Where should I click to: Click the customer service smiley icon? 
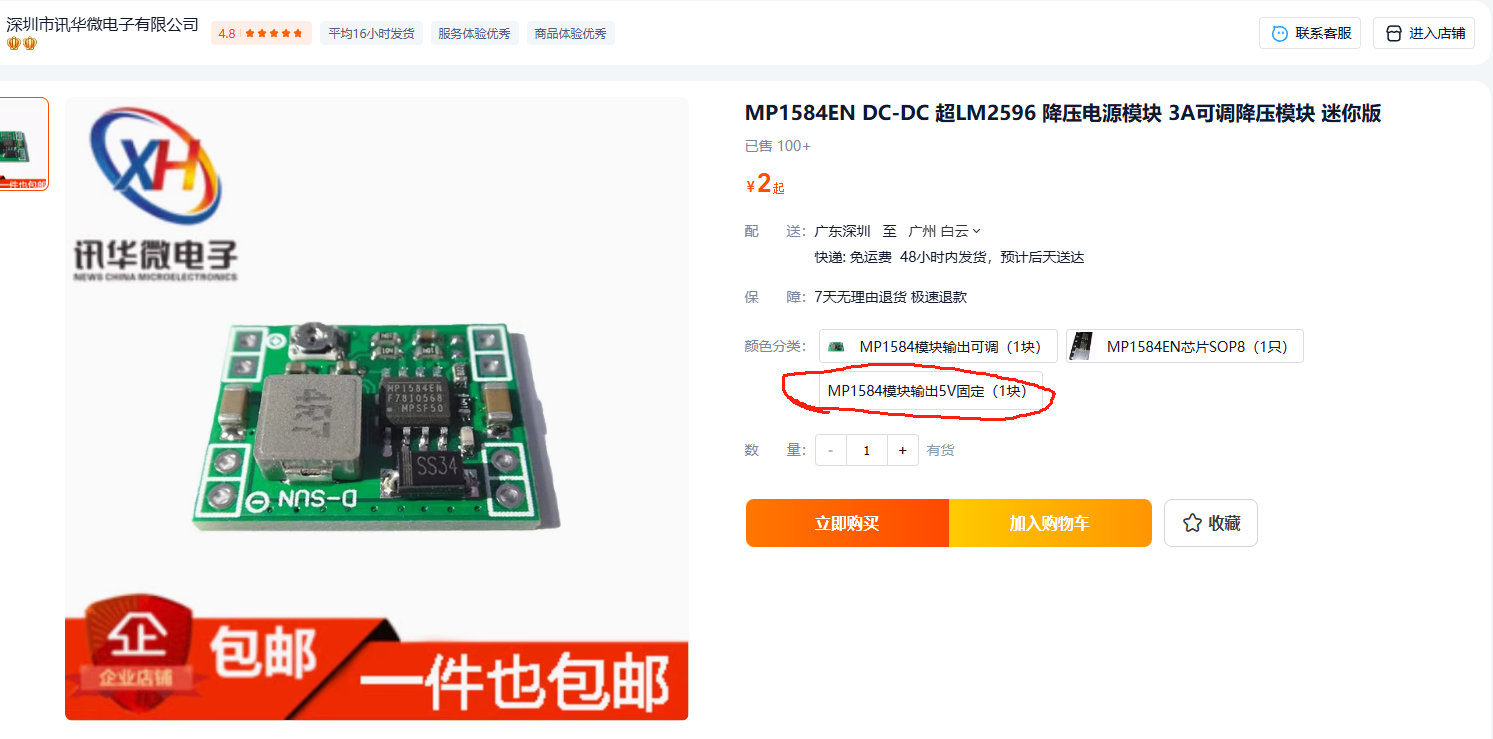(1279, 33)
